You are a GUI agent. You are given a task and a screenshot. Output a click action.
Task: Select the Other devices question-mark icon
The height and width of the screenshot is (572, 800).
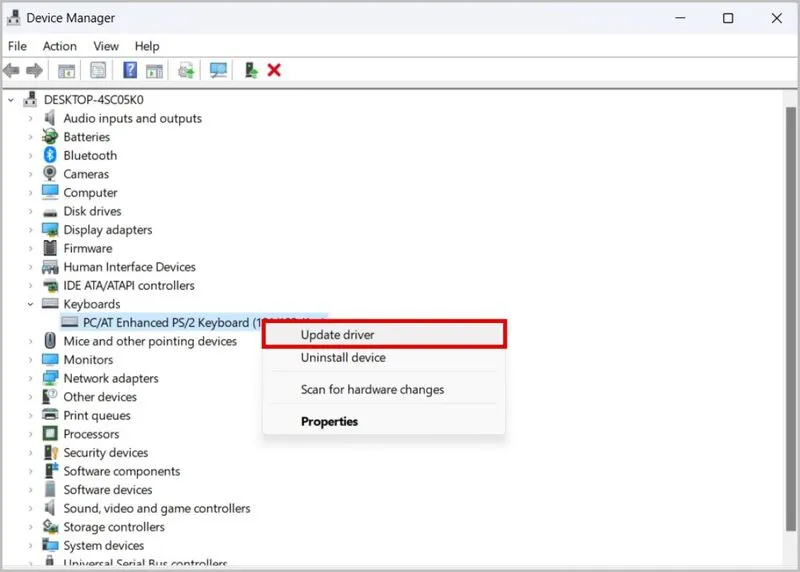tap(50, 396)
